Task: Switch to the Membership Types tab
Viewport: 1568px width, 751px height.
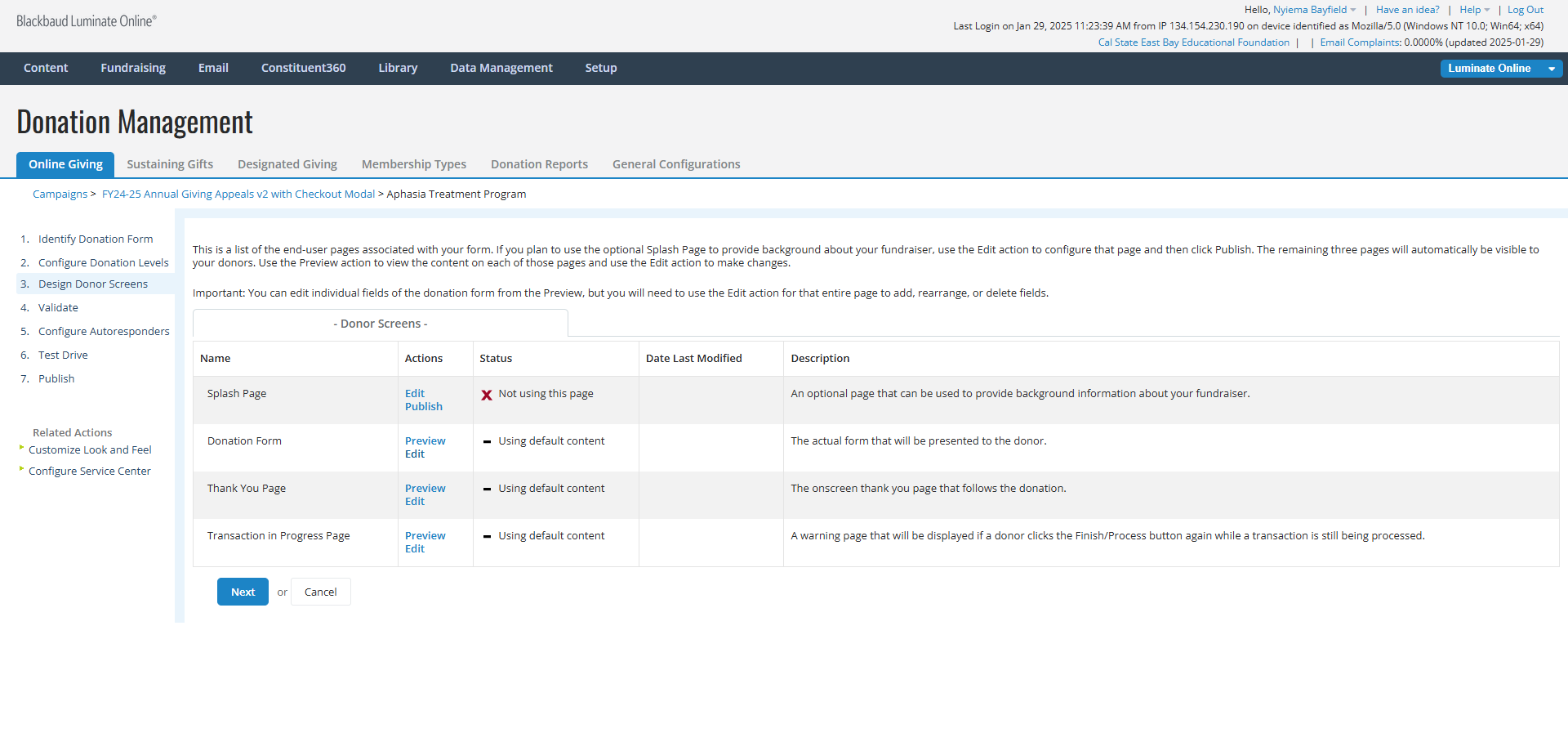Action: pos(414,164)
